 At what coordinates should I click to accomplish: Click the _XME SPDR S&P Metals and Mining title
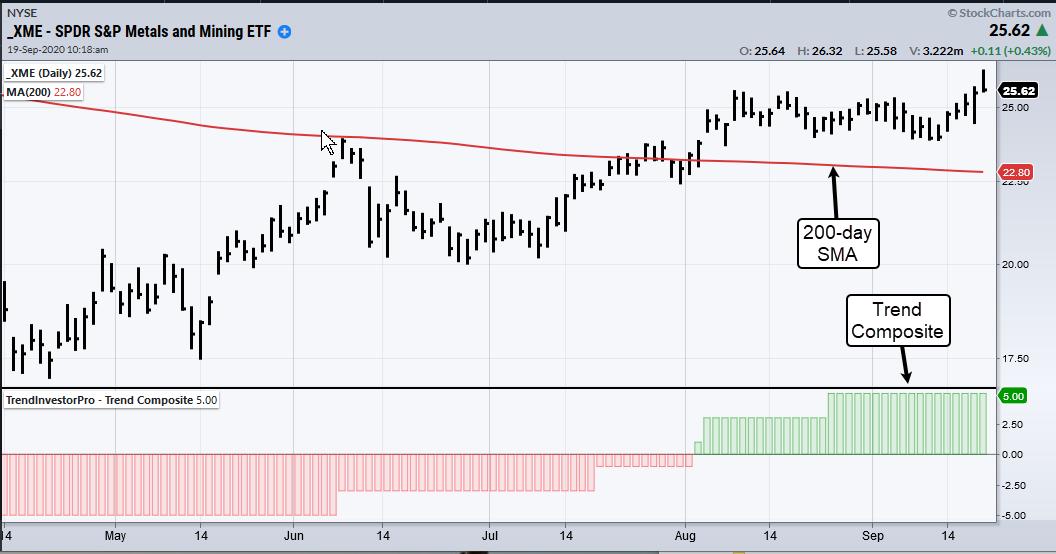coord(140,32)
